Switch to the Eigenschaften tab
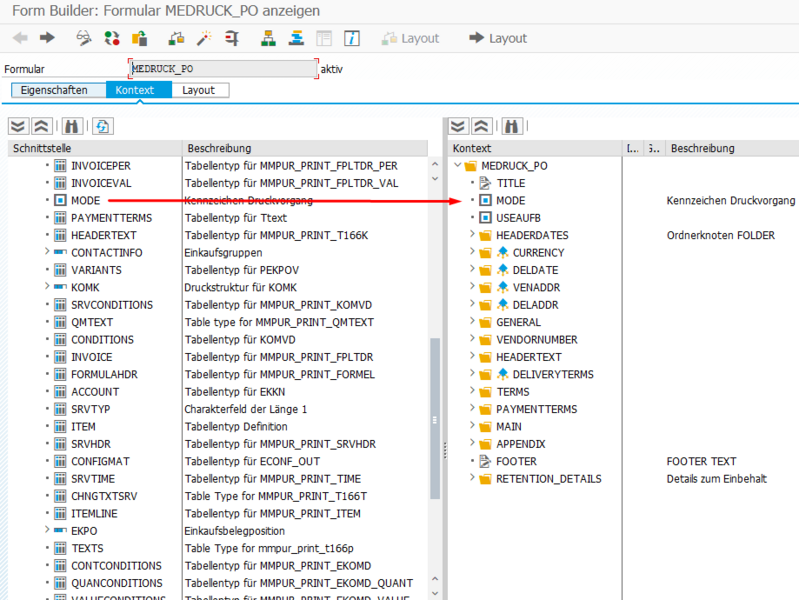This screenshot has height=600, width=799. point(54,90)
